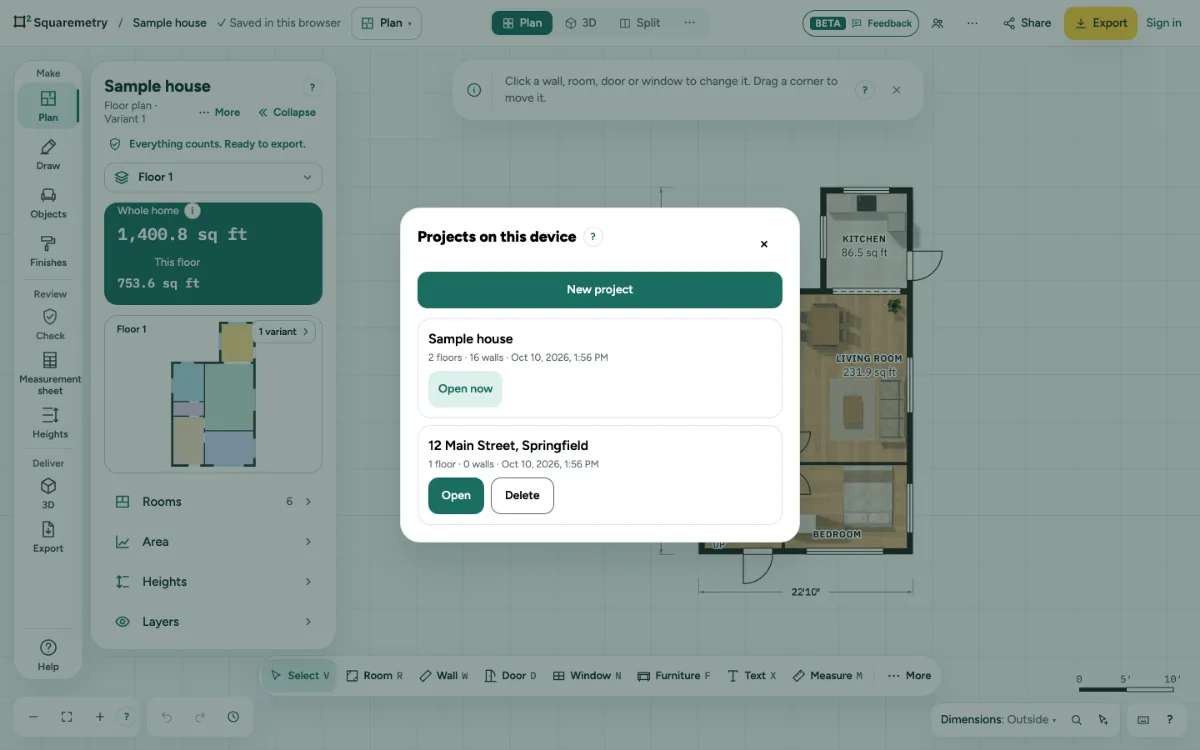Expand the Heights section in panel
1200x750 pixels.
point(213,582)
